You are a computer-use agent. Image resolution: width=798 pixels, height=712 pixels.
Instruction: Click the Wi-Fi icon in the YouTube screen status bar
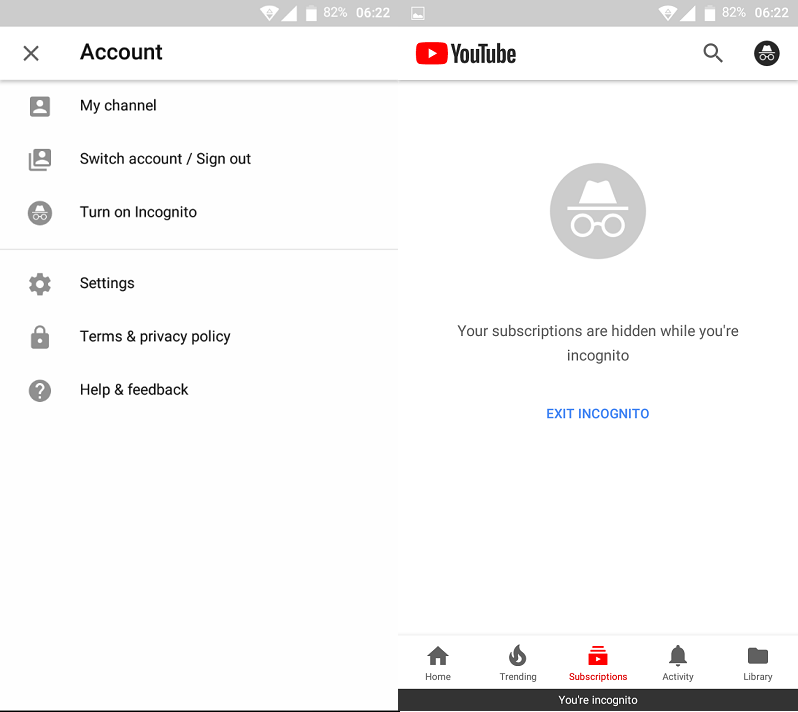coord(667,13)
